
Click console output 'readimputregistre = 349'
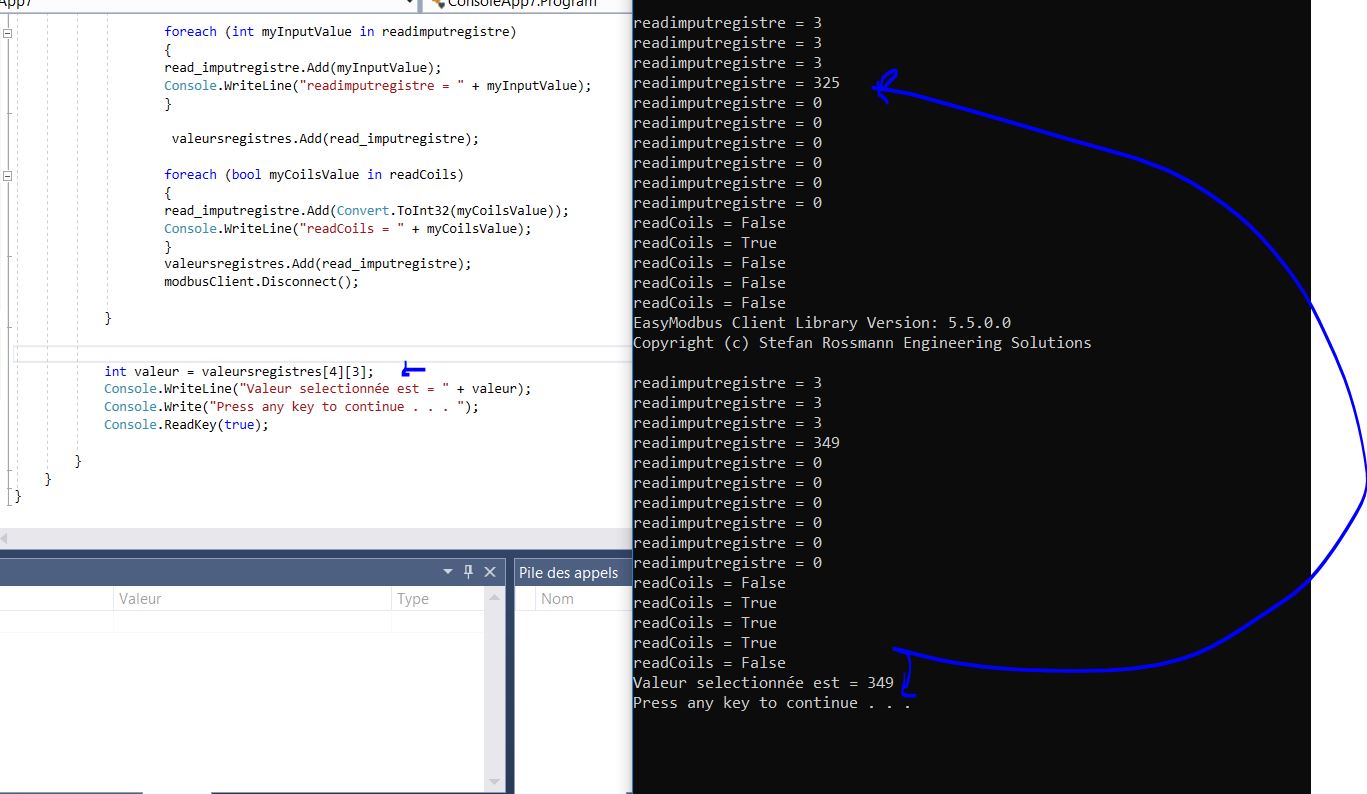[x=737, y=443]
